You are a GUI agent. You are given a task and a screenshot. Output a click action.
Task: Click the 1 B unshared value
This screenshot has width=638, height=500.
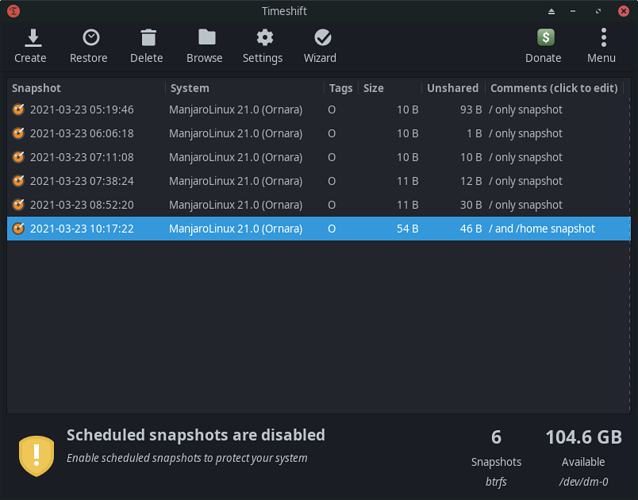tap(474, 133)
